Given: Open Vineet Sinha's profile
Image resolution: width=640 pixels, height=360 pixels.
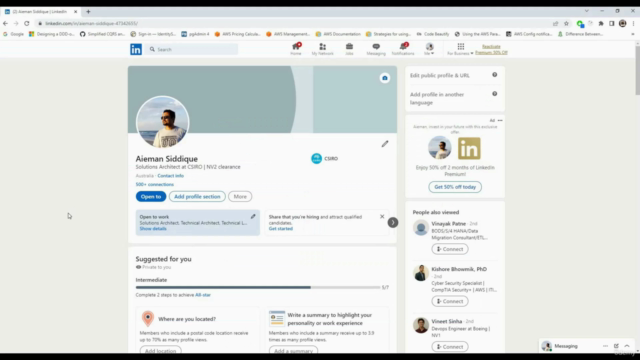Looking at the screenshot, I should click(447, 322).
